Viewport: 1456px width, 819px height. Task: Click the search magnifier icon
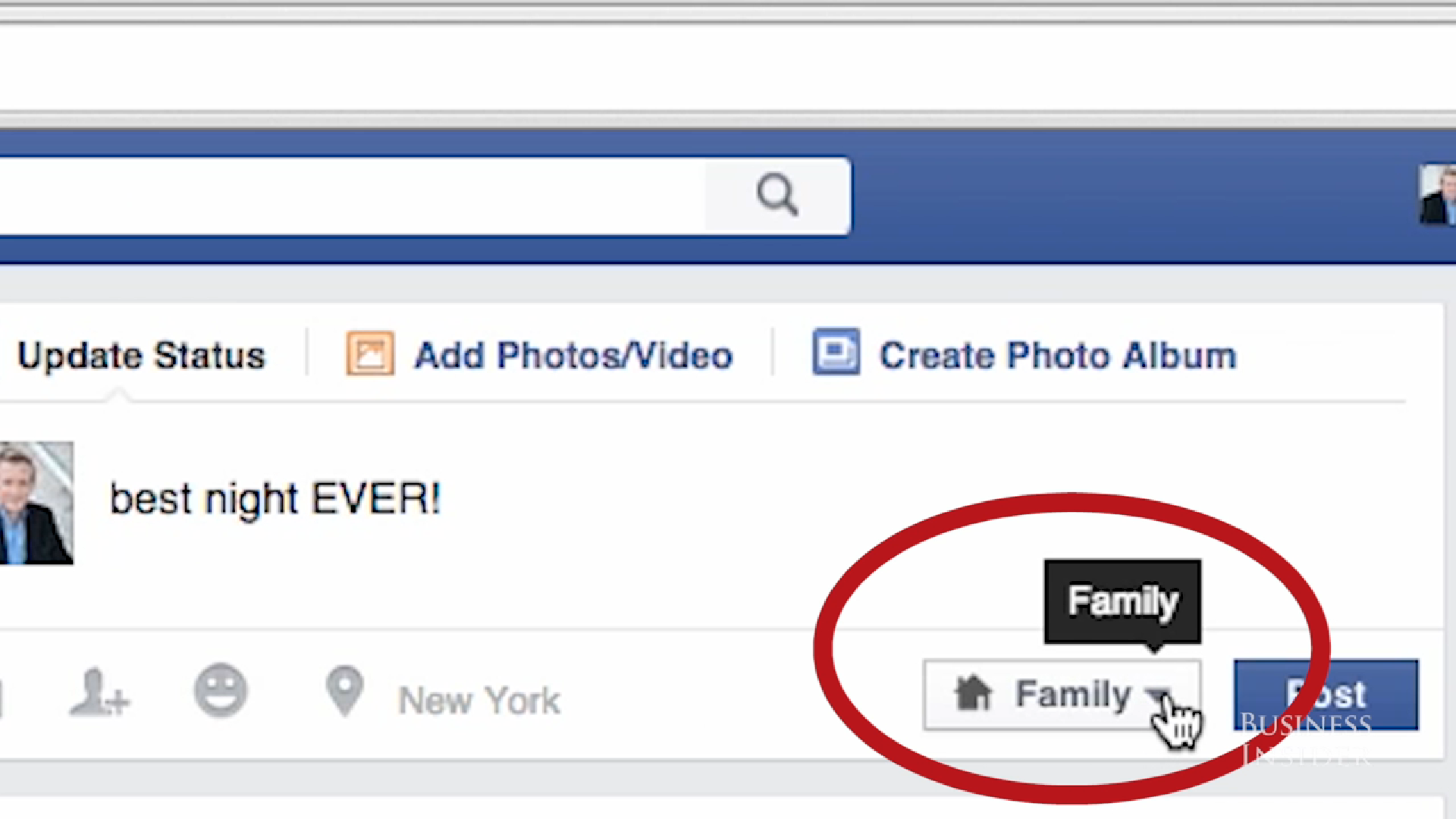777,195
